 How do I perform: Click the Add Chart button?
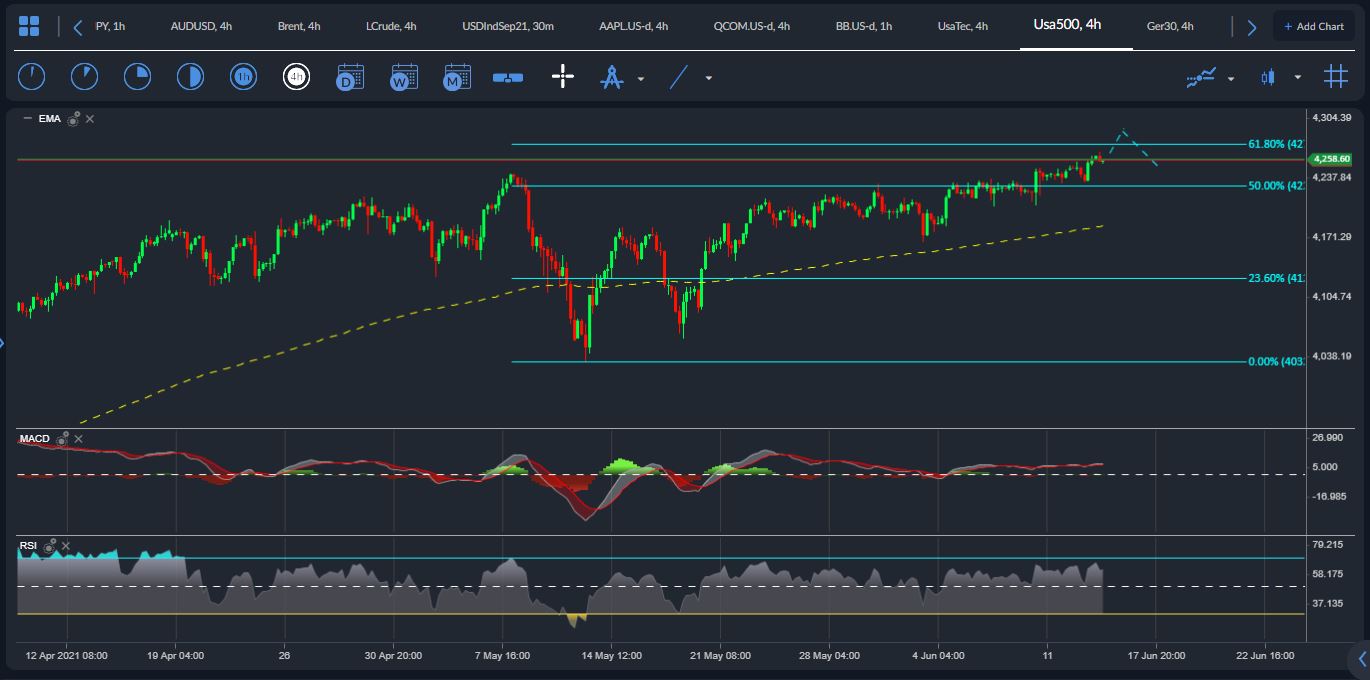coord(1314,26)
